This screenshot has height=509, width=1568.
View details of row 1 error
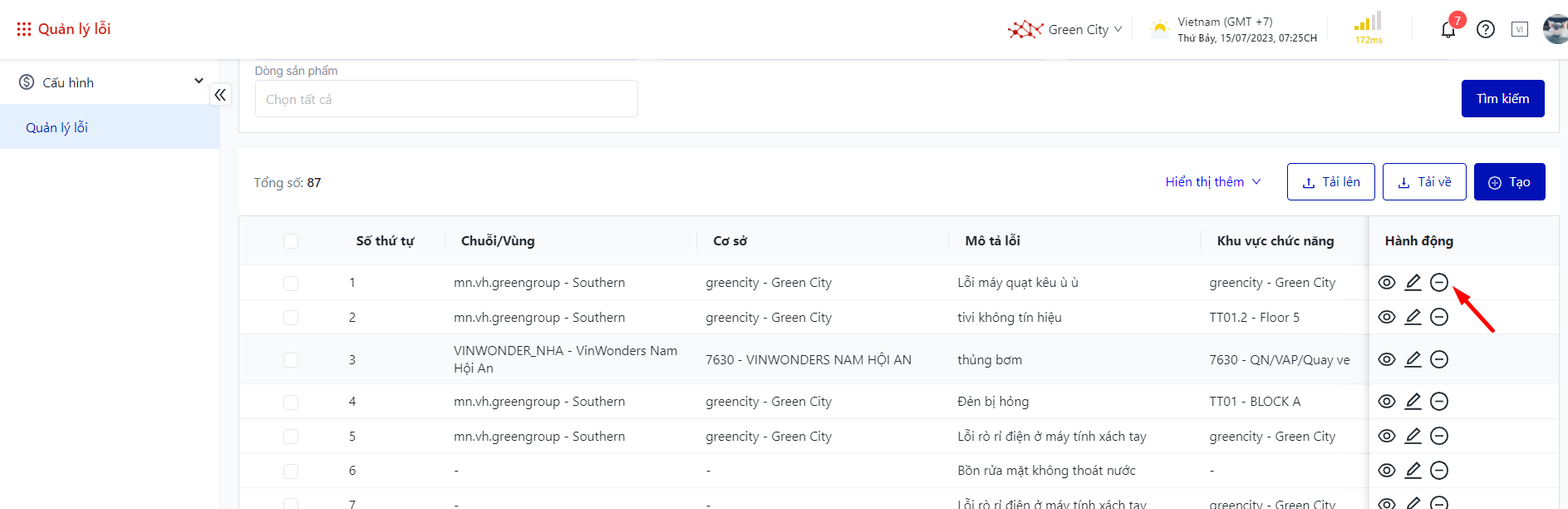(x=1387, y=283)
